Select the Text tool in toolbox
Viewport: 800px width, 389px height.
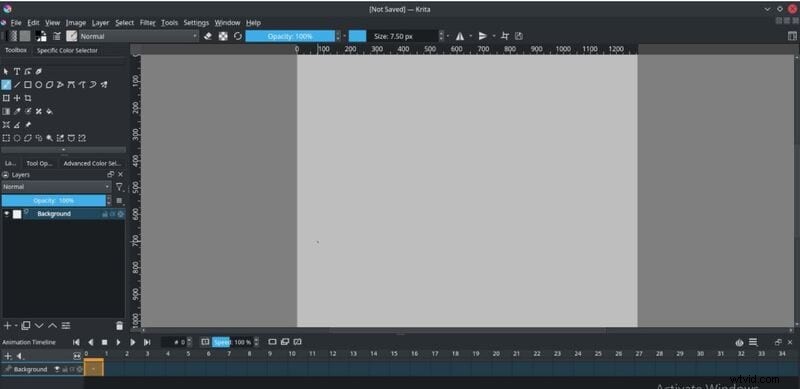(x=17, y=71)
